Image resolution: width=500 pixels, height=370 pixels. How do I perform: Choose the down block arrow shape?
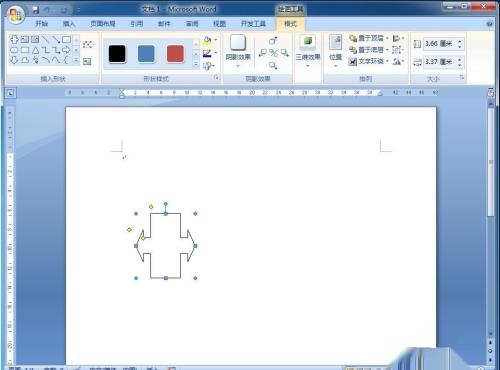[x=14, y=60]
